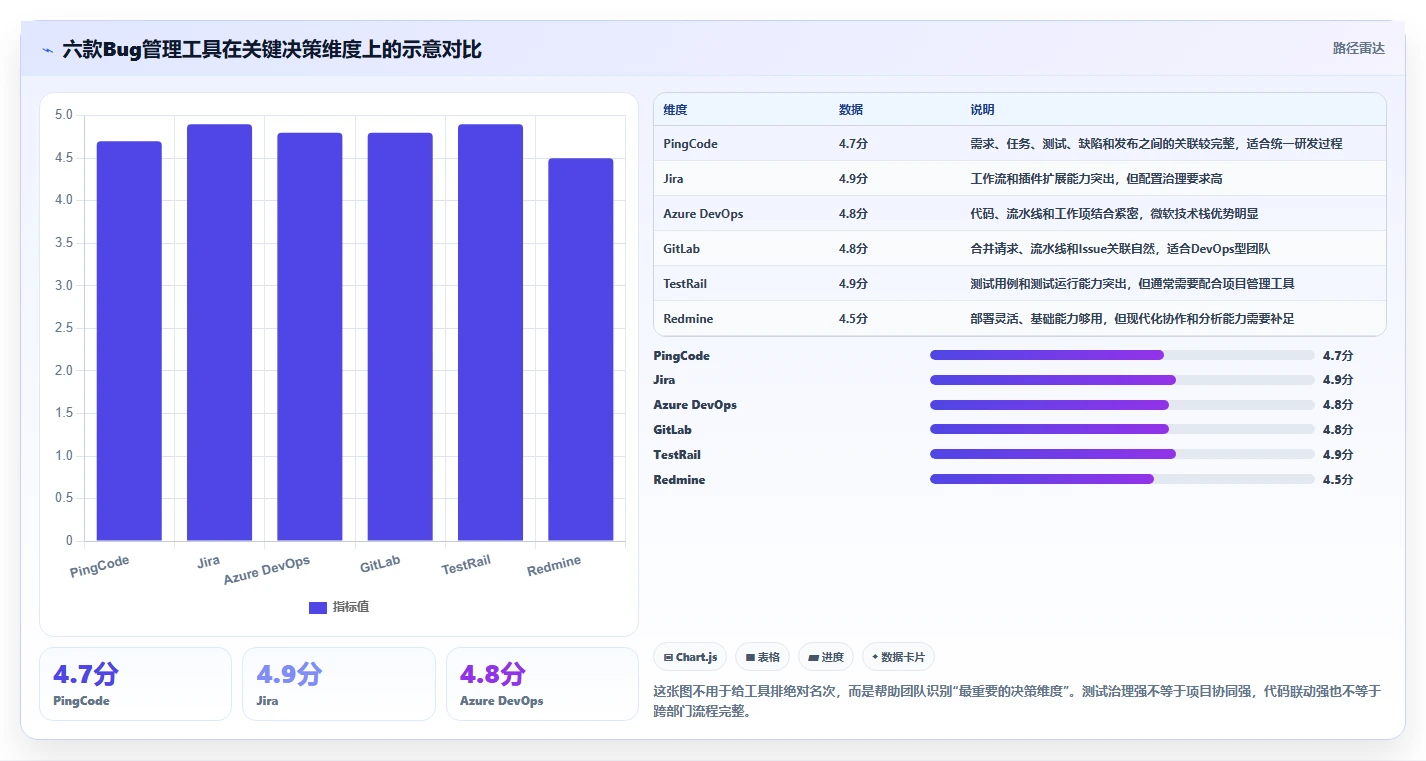The image size is (1426, 761).
Task: Click the GitLab description about 合并请求
Action: coord(1120,249)
